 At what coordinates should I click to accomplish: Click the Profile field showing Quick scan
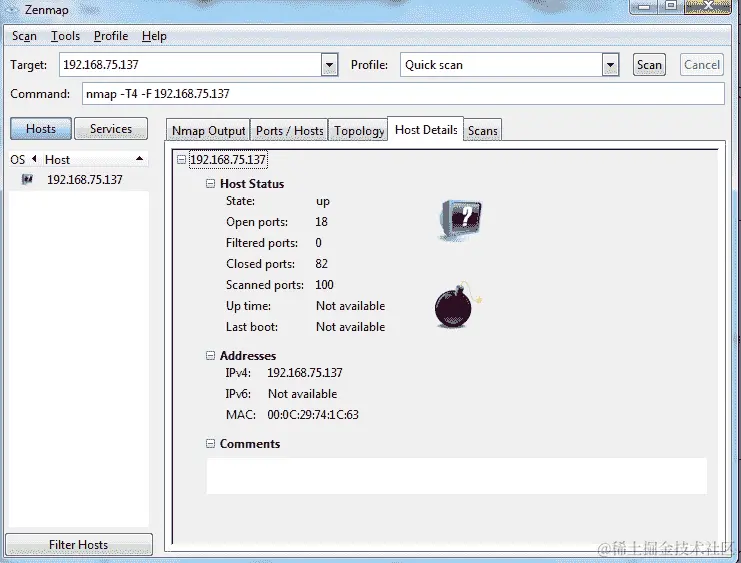(501, 65)
